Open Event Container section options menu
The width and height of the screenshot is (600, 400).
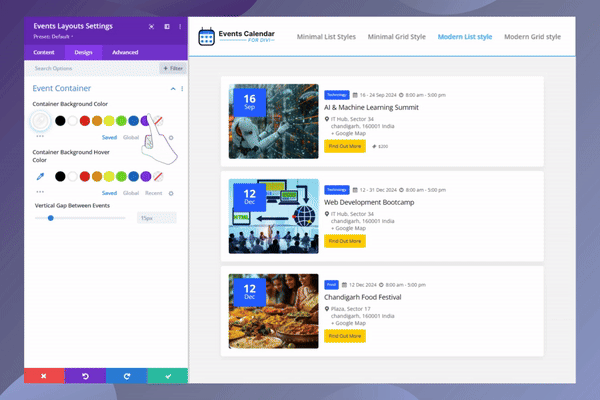[x=182, y=89]
